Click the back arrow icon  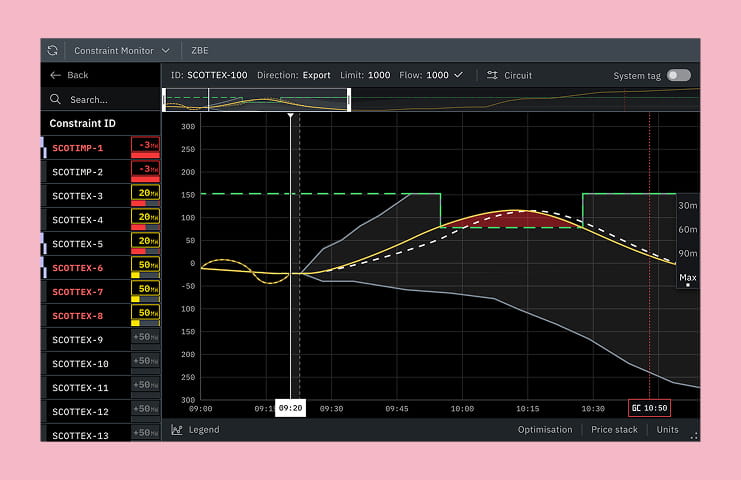pos(56,75)
